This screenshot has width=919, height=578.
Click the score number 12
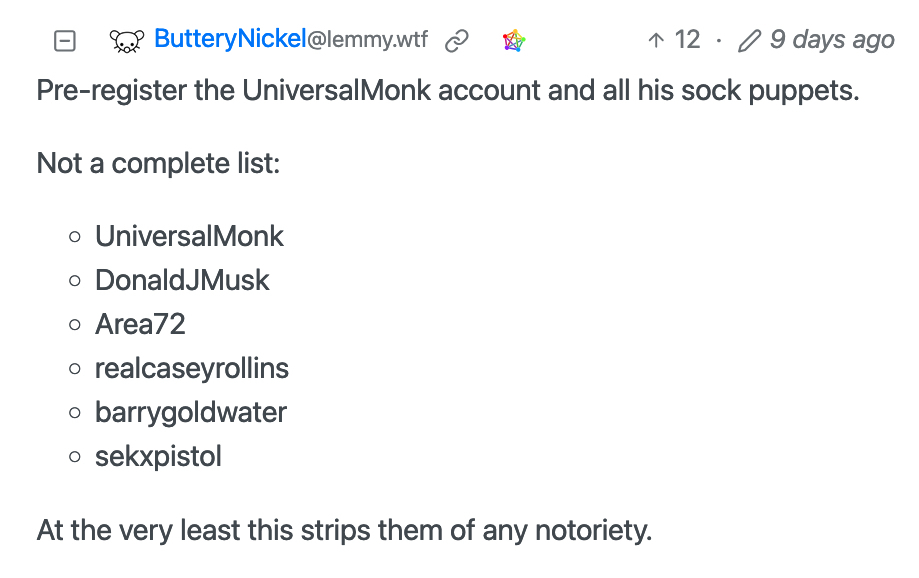(687, 40)
